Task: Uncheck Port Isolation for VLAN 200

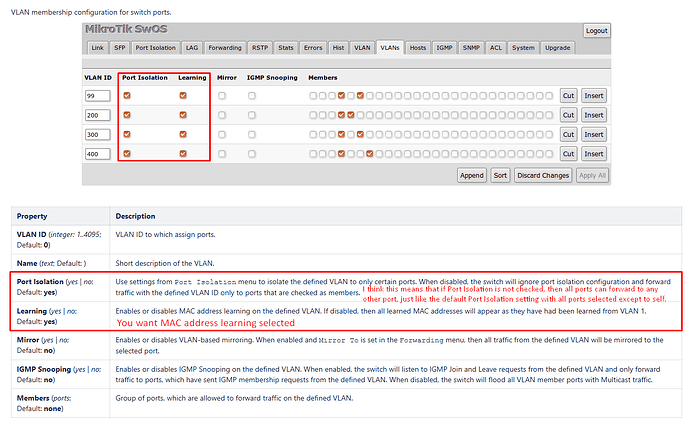Action: tap(127, 115)
